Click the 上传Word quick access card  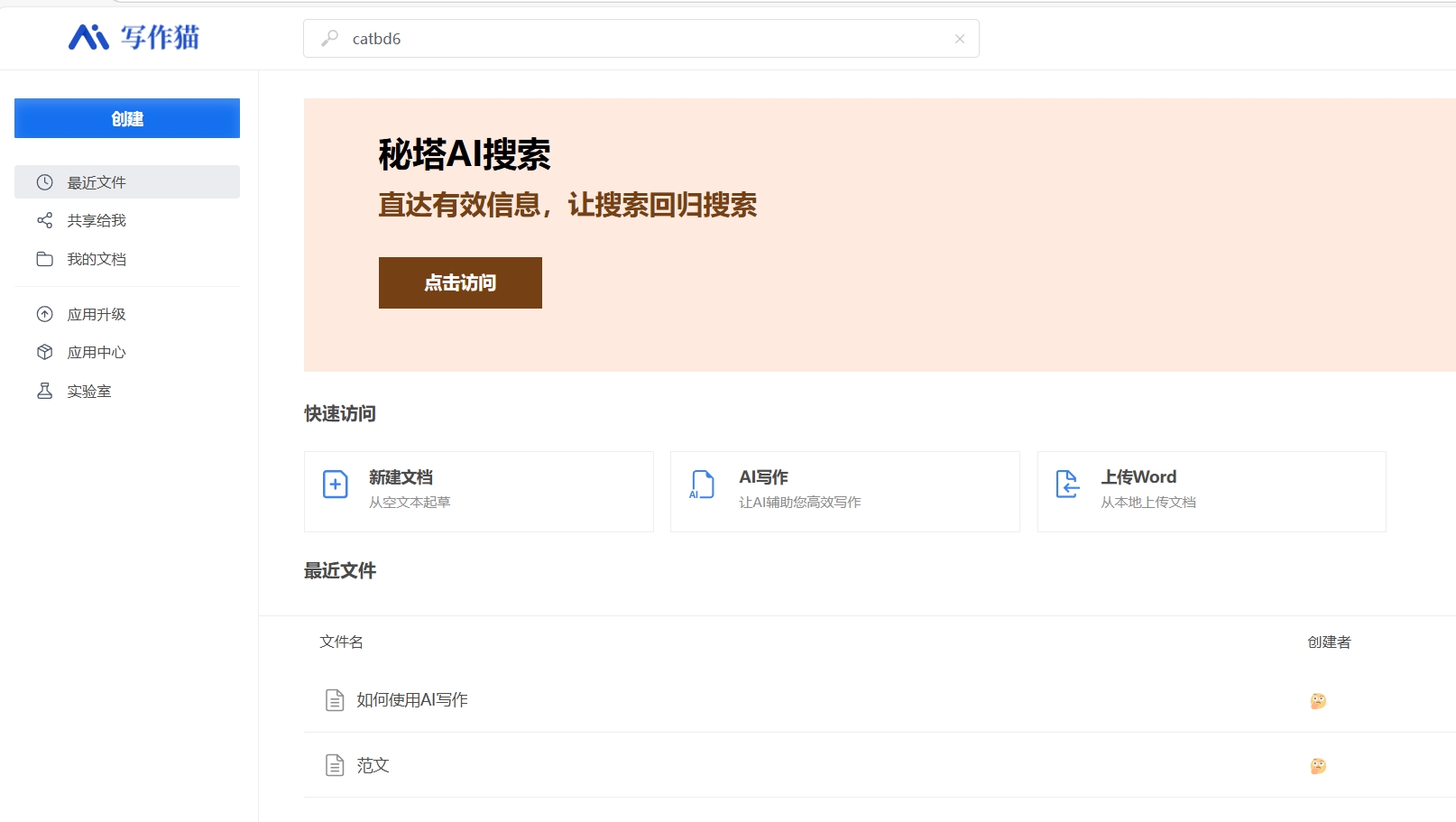point(1212,492)
